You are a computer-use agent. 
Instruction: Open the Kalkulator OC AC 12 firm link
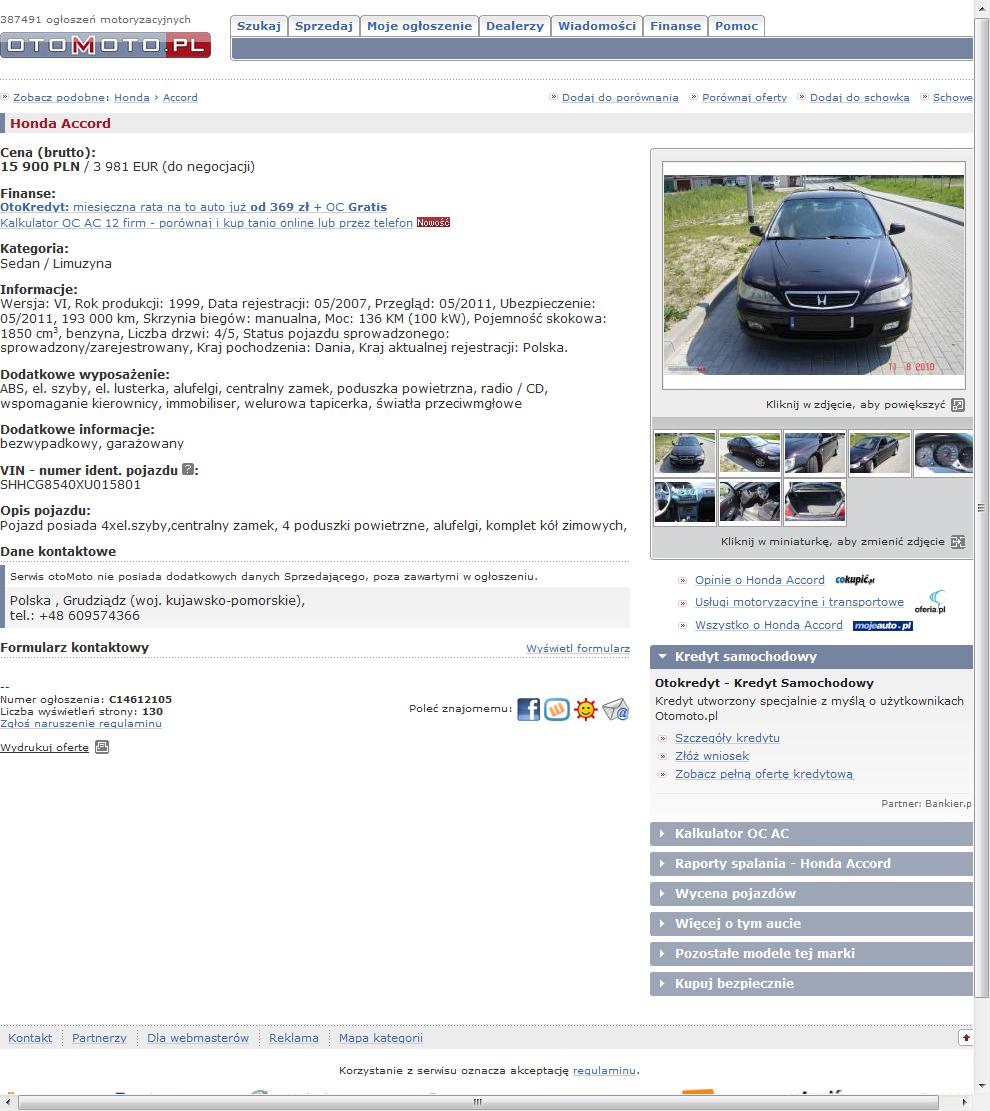point(206,222)
